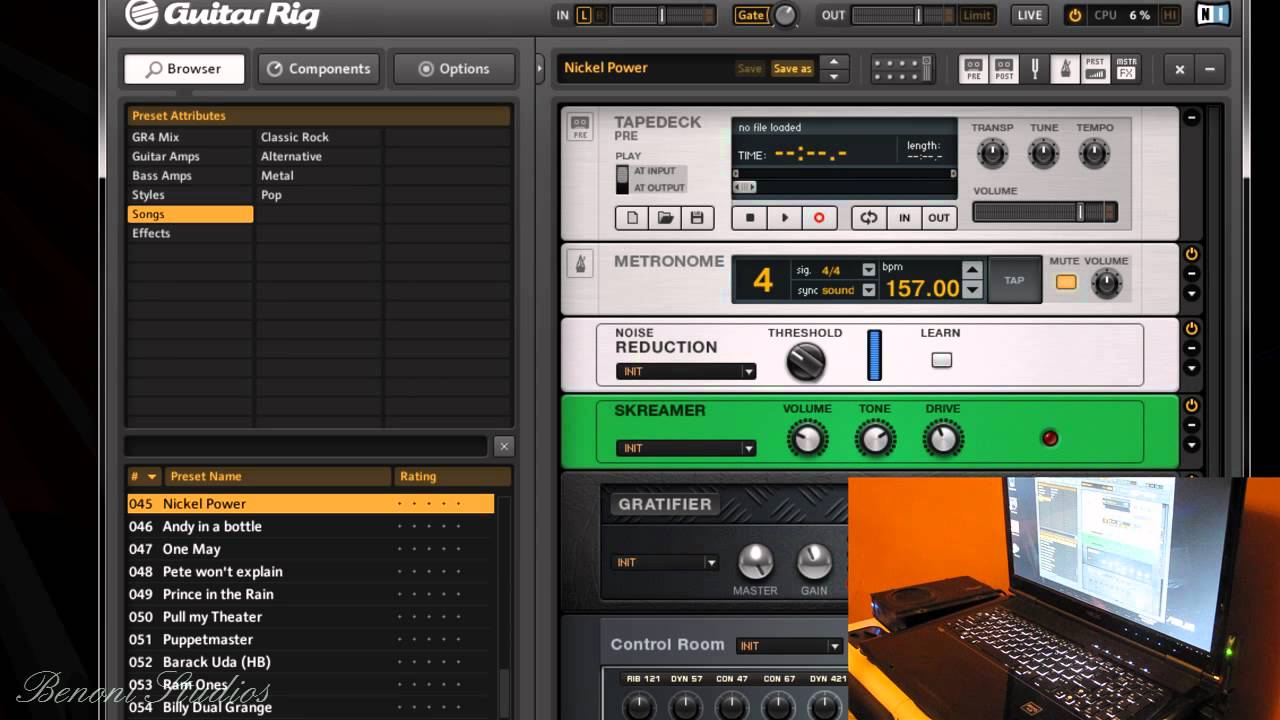Set loop IN point
This screenshot has width=1280, height=720.
(x=904, y=217)
